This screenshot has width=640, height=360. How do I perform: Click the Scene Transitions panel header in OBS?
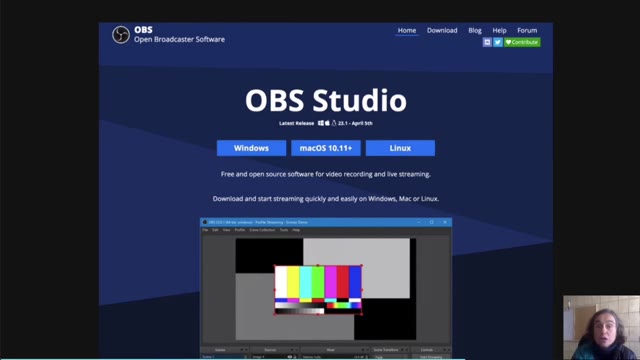(x=386, y=350)
